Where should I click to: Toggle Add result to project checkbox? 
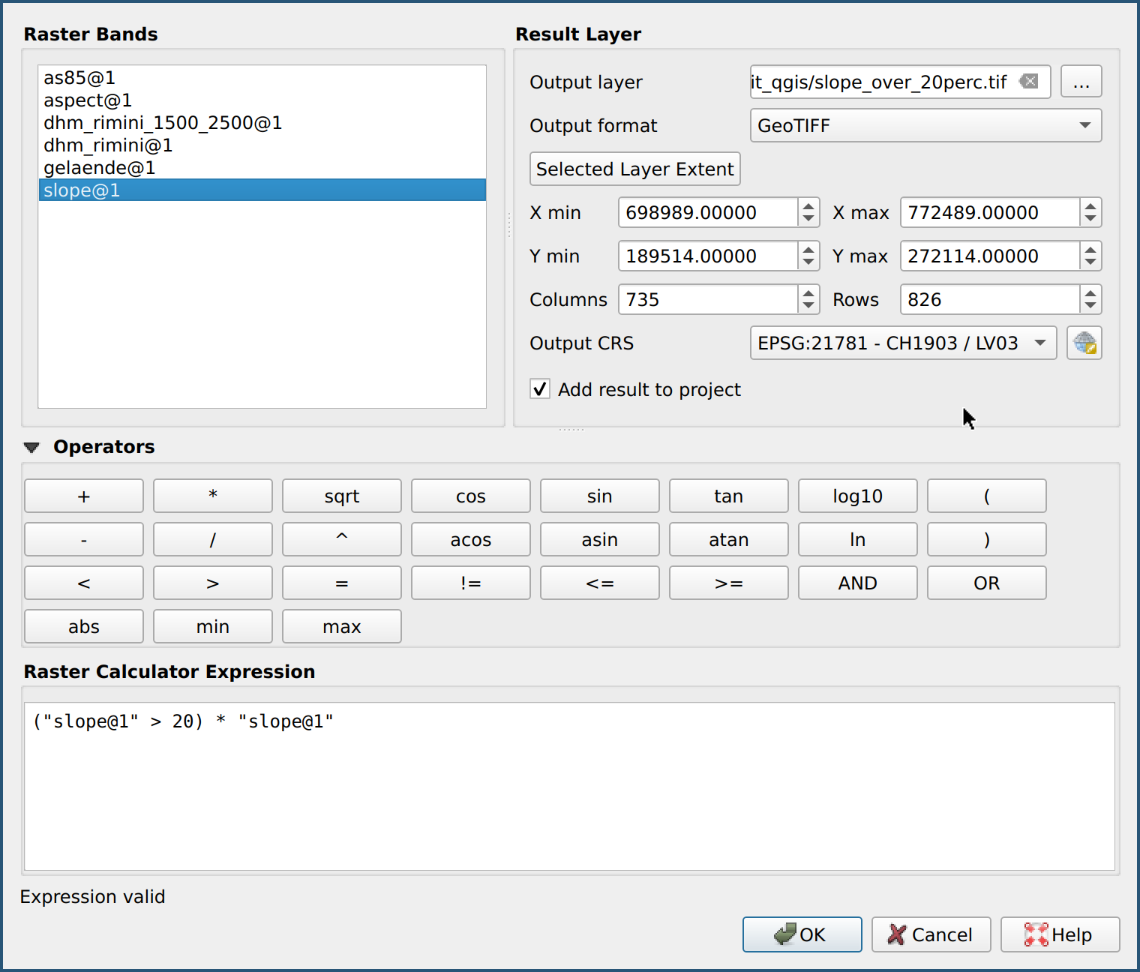(x=540, y=389)
